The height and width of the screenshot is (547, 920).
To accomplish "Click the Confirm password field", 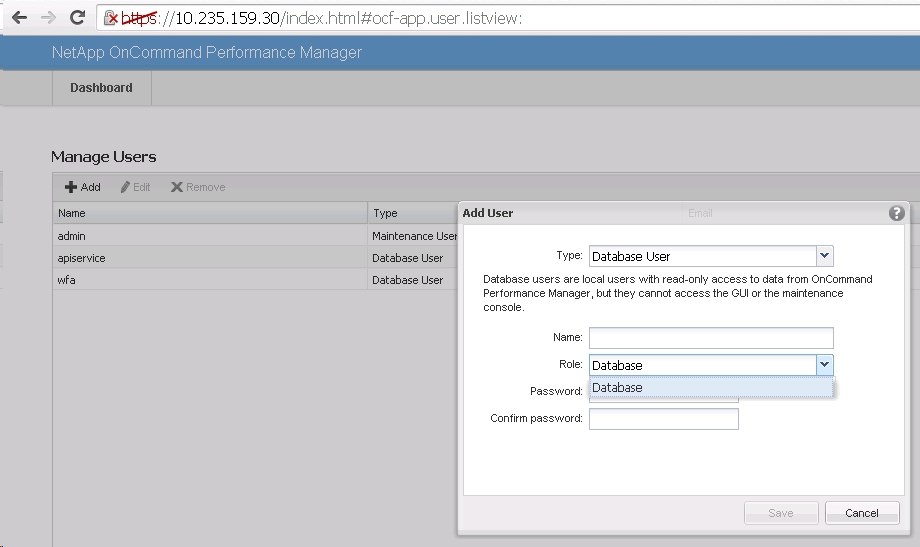I will click(663, 419).
